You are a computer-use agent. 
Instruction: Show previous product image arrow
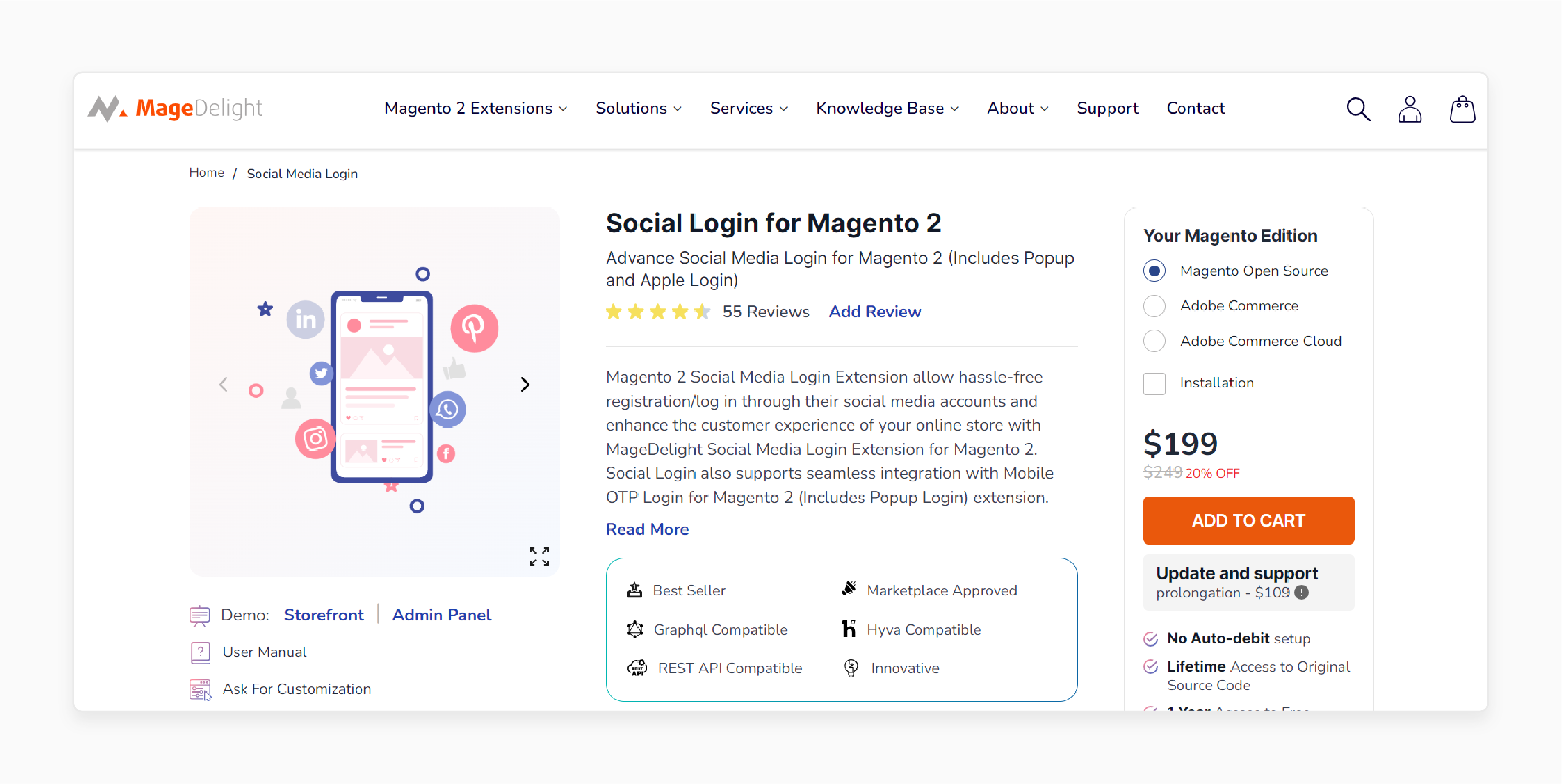tap(224, 385)
